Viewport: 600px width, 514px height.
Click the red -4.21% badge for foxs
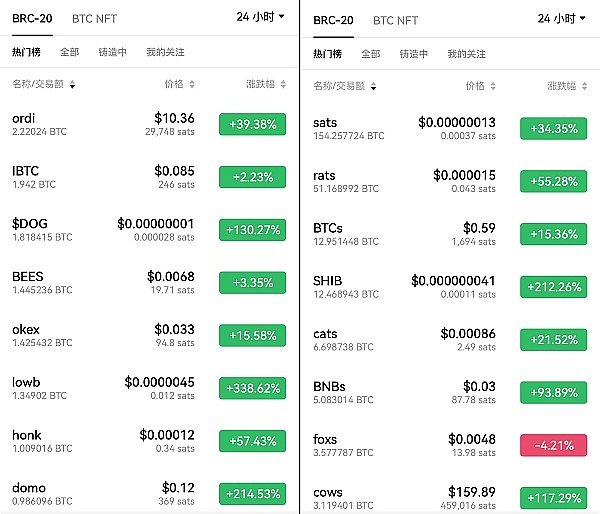(553, 445)
